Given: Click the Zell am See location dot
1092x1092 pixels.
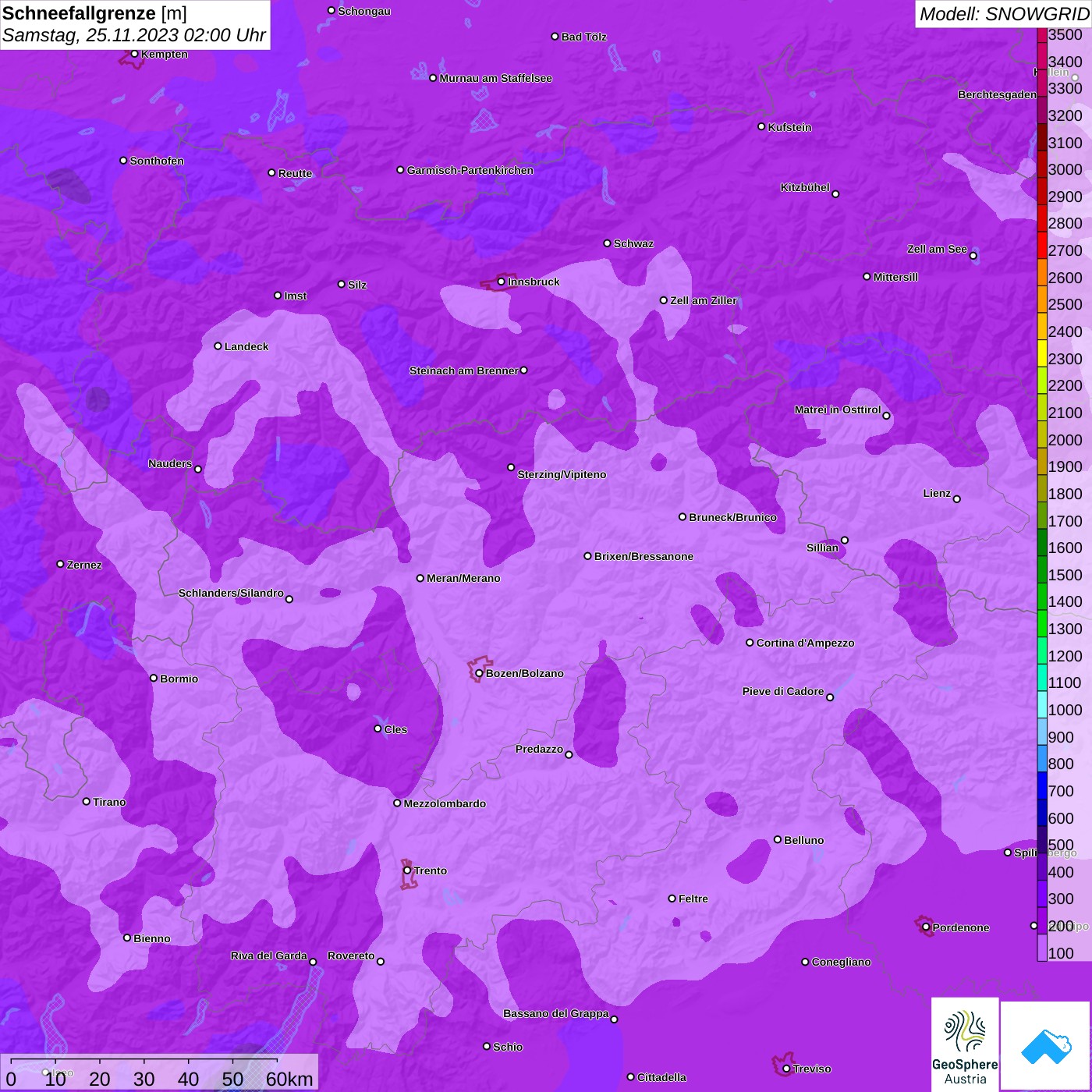Looking at the screenshot, I should pos(973,256).
